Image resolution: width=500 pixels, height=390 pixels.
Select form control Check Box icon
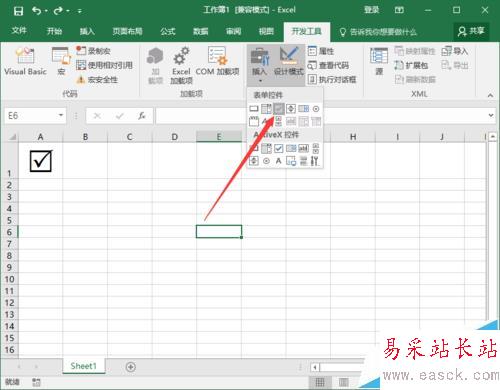point(278,109)
